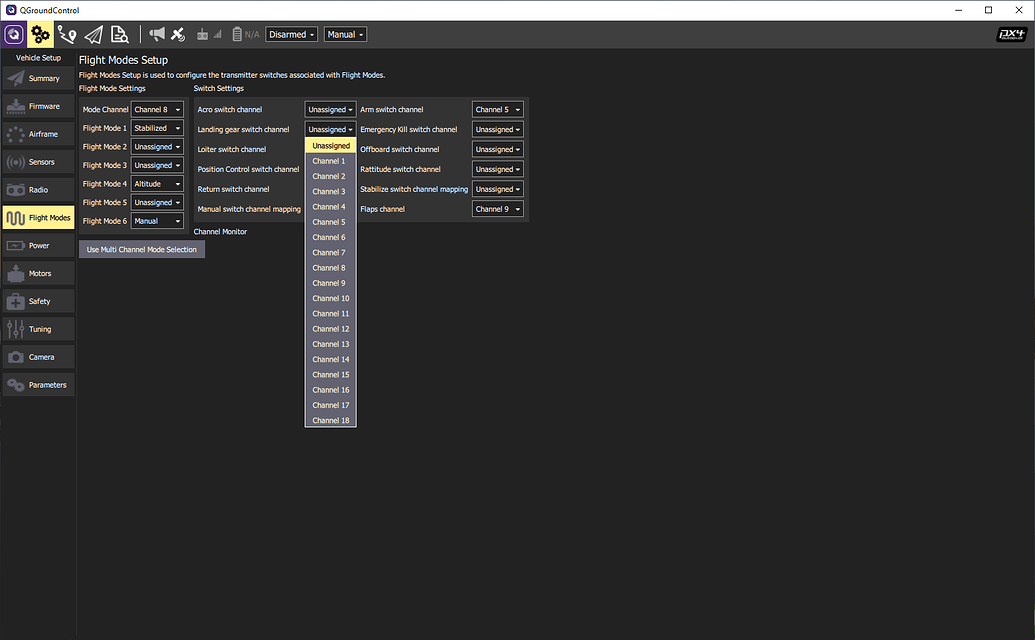Choose Channel 12 in the dropdown list
The image size is (1035, 640).
pyautogui.click(x=331, y=329)
